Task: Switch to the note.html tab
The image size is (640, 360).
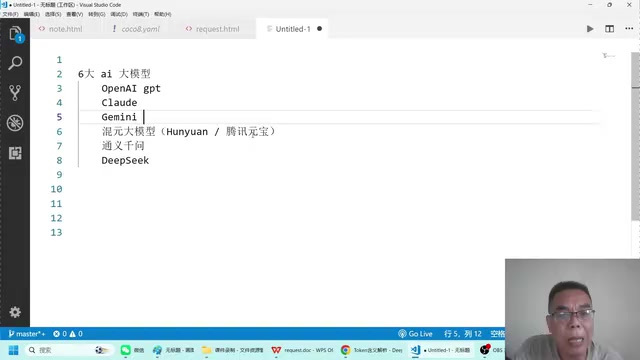Action: [60, 29]
